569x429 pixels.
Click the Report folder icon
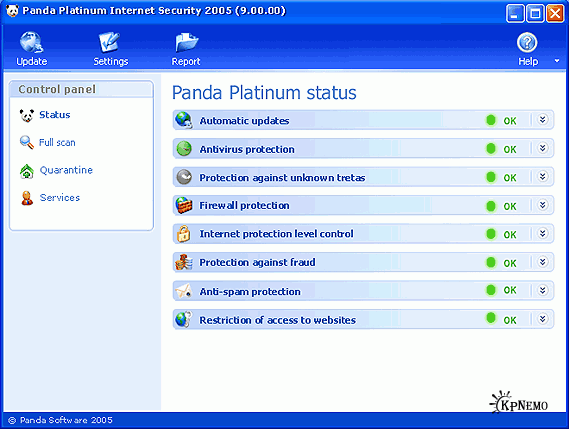coord(187,42)
